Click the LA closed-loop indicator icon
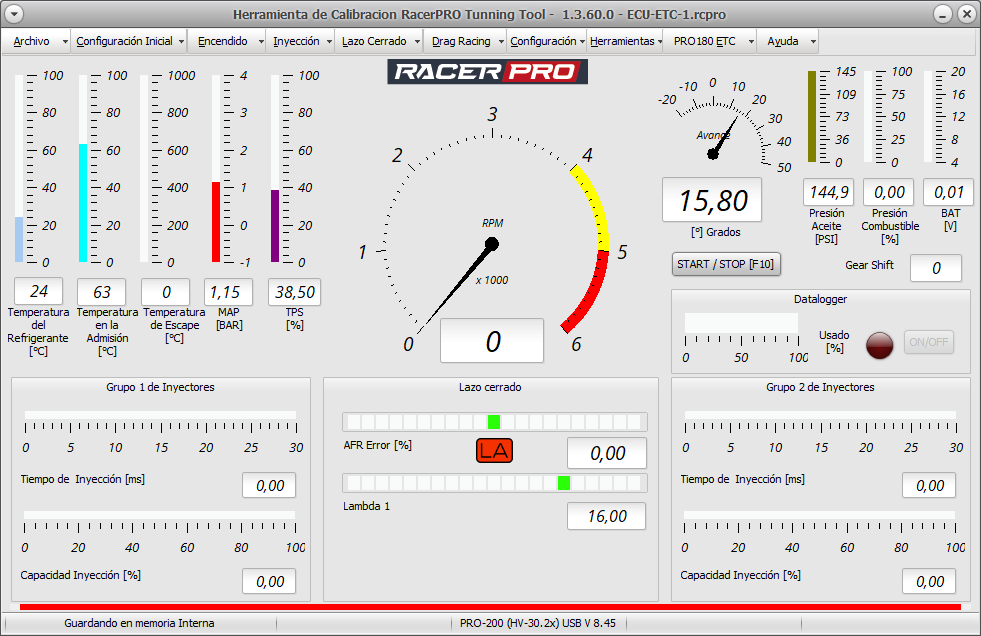 (494, 450)
